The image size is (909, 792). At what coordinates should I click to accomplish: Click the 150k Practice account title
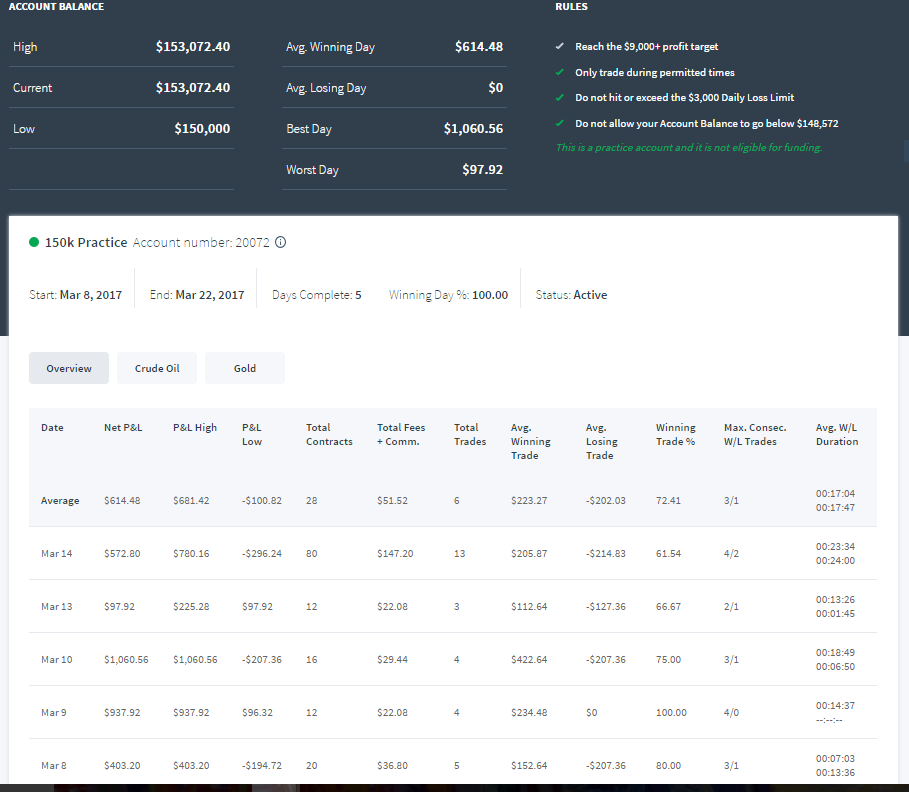point(86,242)
